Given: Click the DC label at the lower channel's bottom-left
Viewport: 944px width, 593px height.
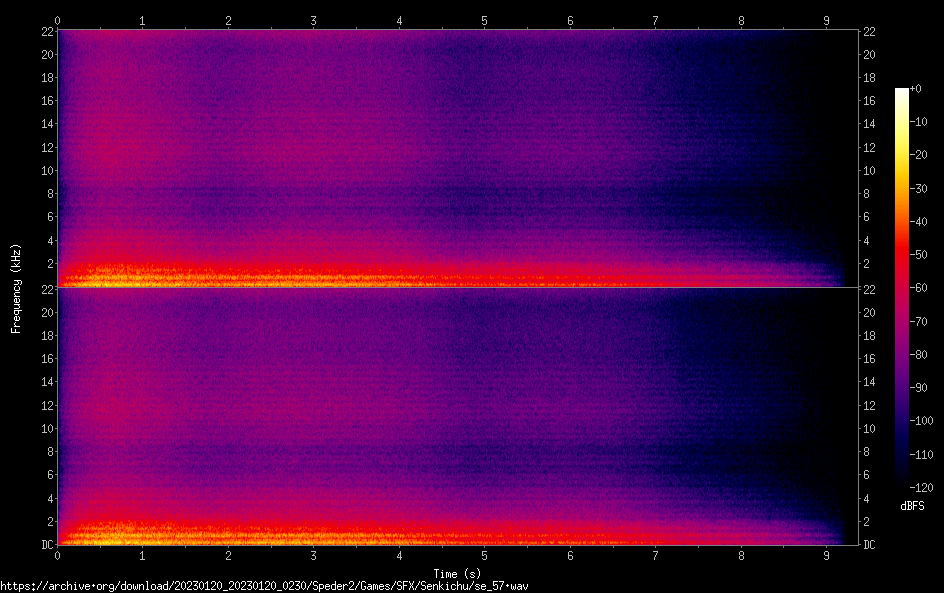Looking at the screenshot, I should 46,545.
